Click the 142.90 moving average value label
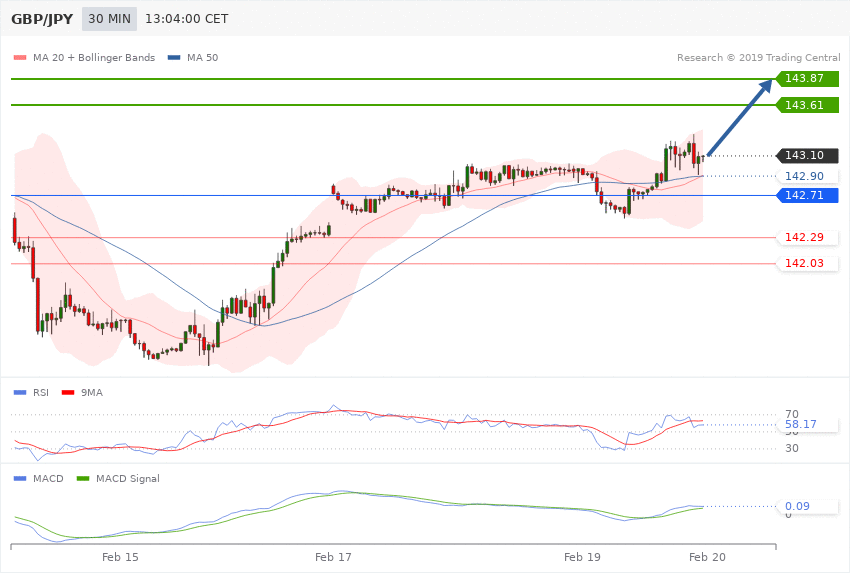The width and height of the screenshot is (850, 576). tap(808, 176)
